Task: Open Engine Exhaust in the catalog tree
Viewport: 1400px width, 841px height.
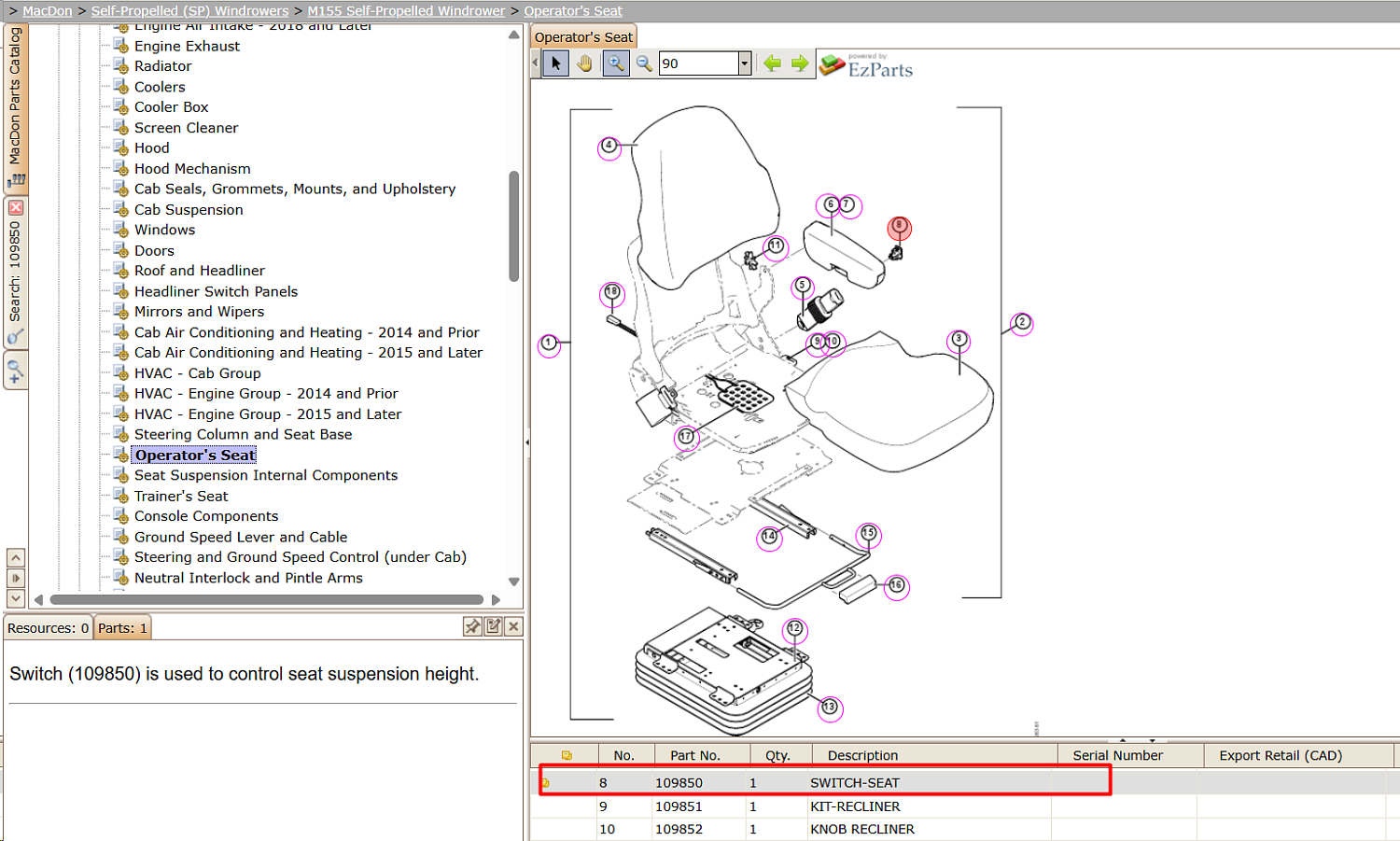Action: pos(187,46)
